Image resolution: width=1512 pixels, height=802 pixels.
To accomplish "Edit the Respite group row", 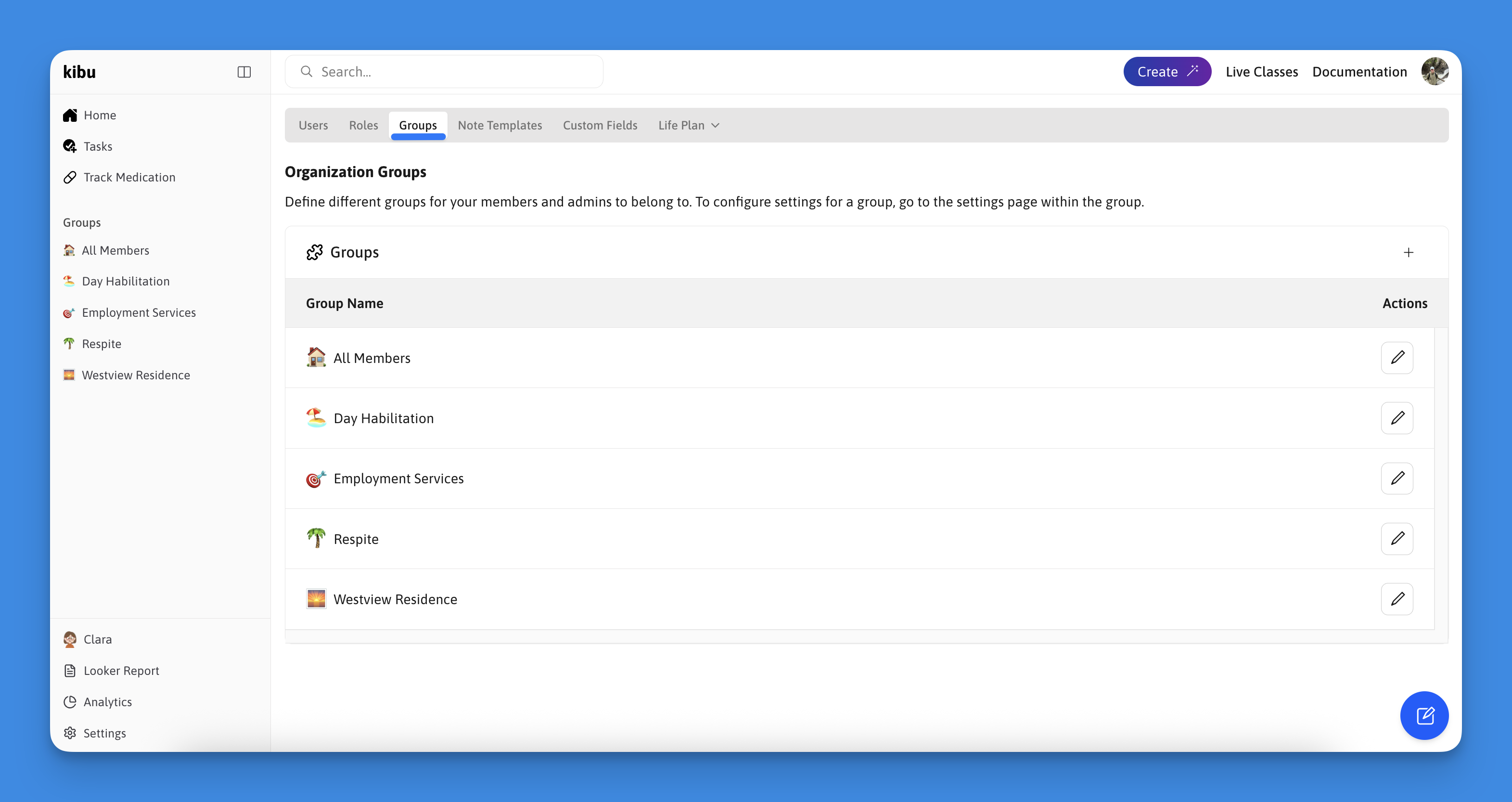I will (1397, 538).
